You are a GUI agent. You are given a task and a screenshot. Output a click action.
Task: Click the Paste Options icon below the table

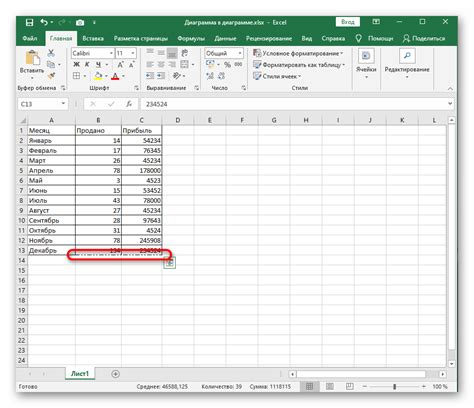click(170, 263)
